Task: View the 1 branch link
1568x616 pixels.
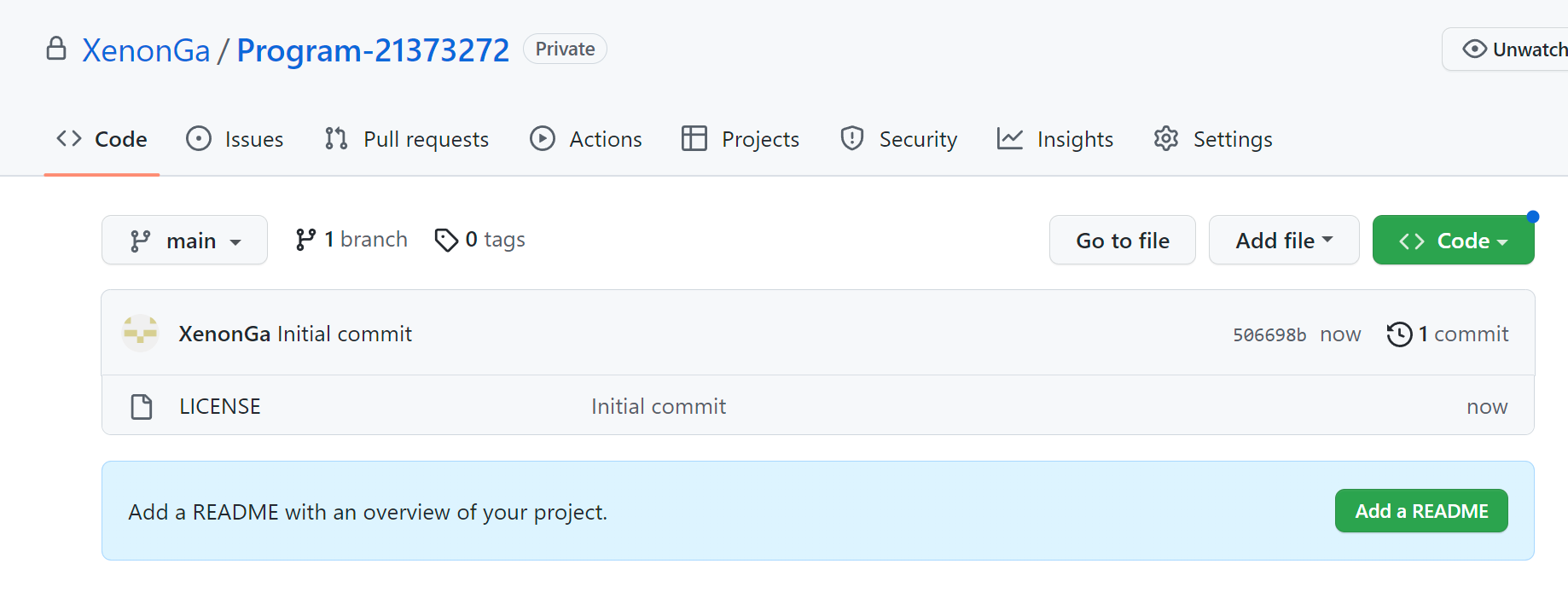Action: coord(351,240)
